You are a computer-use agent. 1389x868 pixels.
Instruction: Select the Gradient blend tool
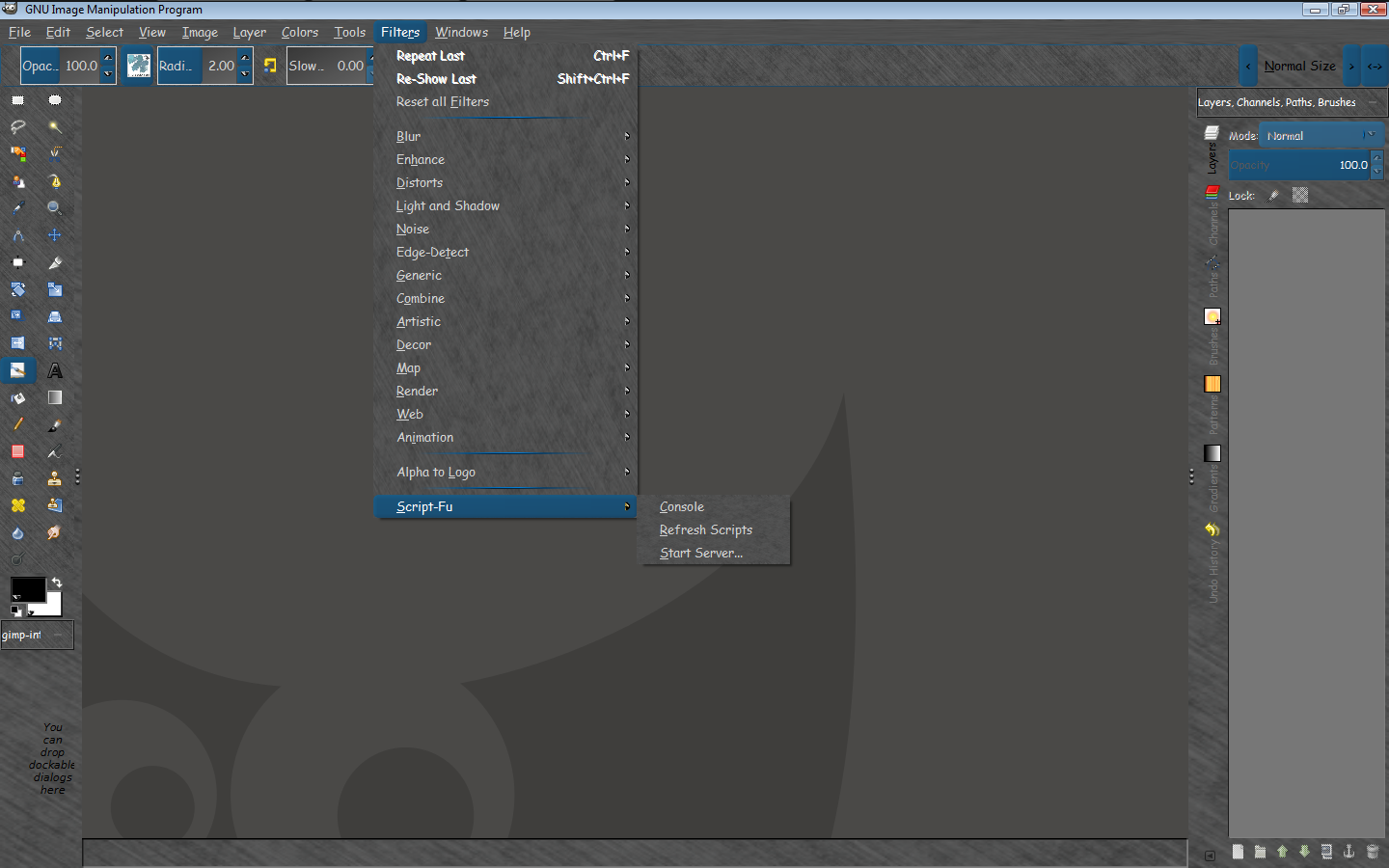click(x=55, y=397)
